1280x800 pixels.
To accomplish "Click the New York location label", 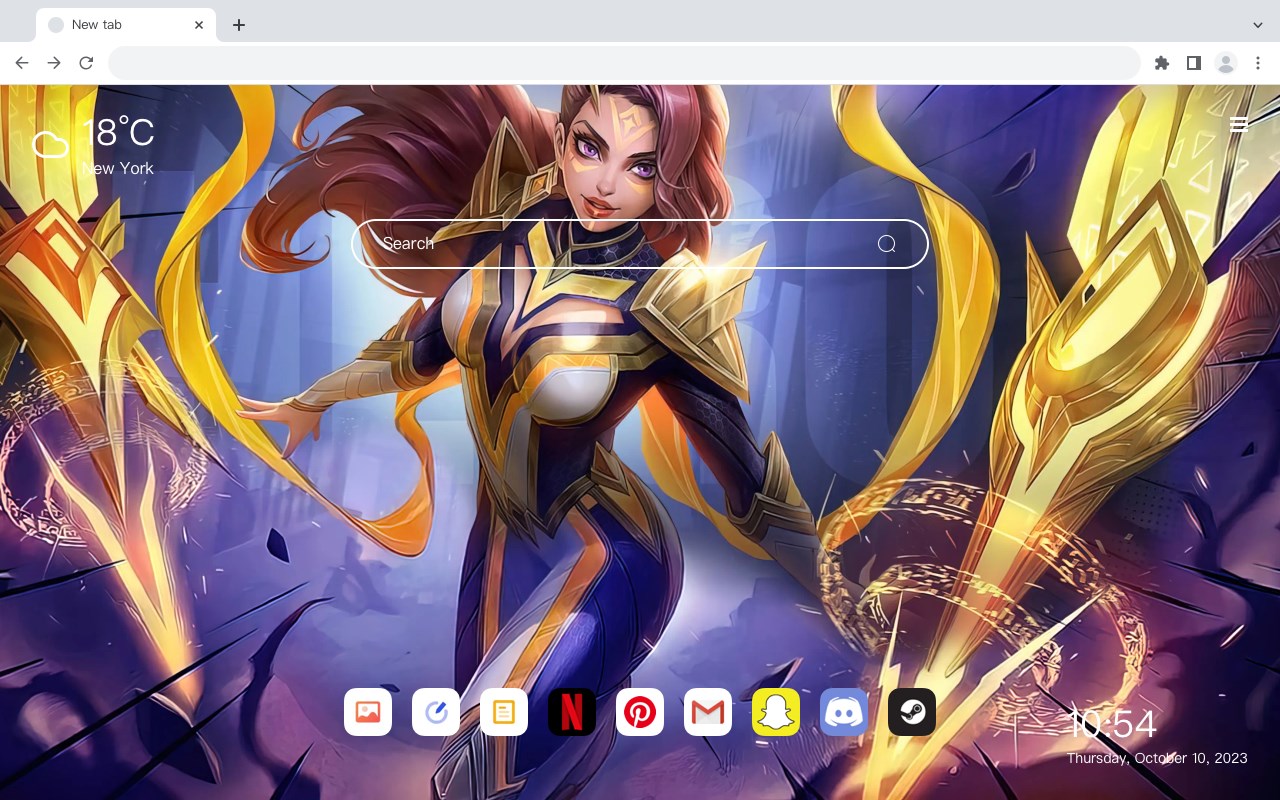I will 118,168.
